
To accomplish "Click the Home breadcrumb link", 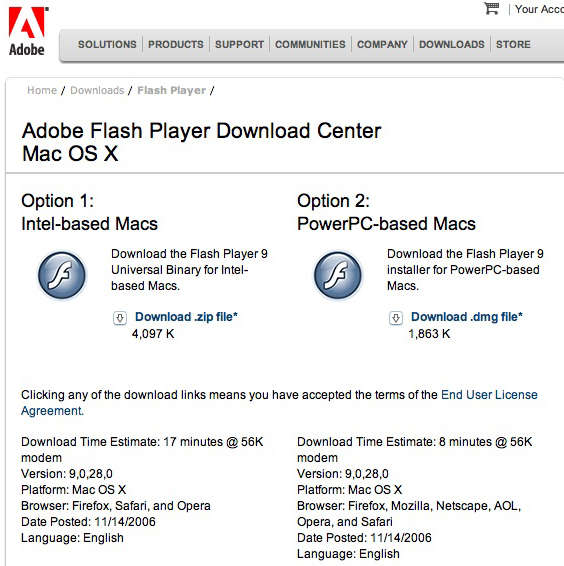I will click(42, 90).
